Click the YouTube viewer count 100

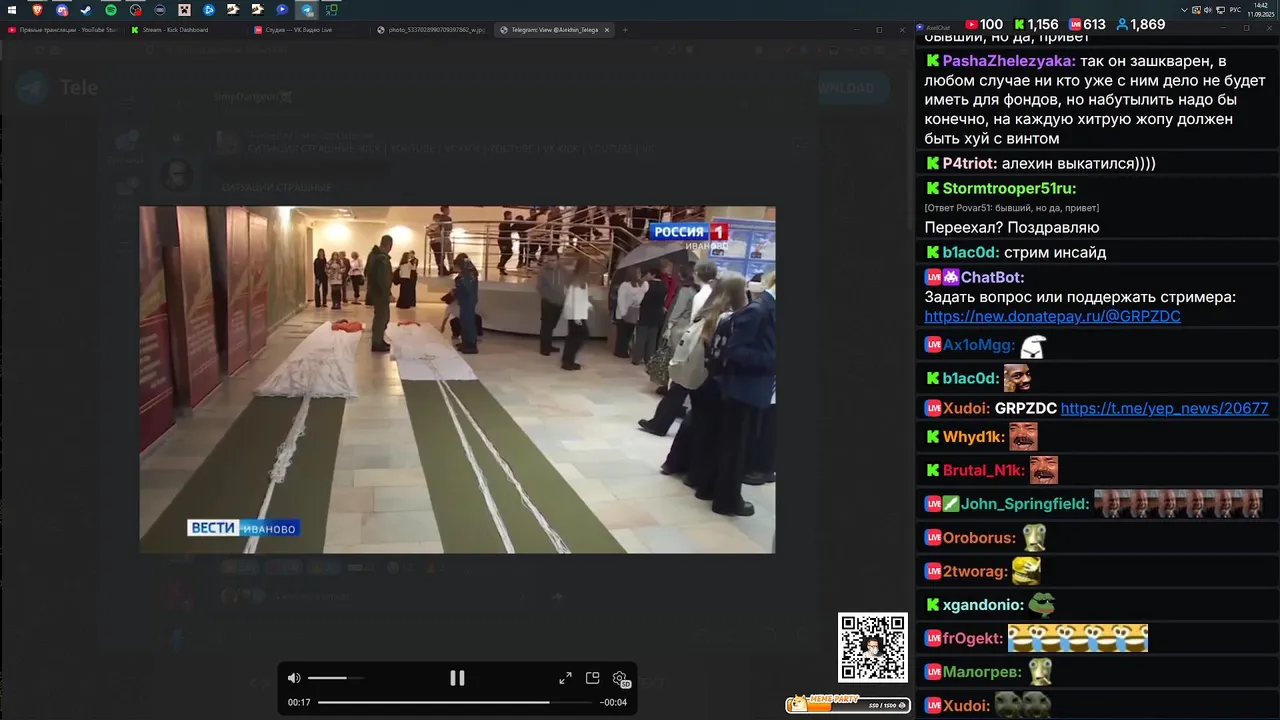point(984,24)
